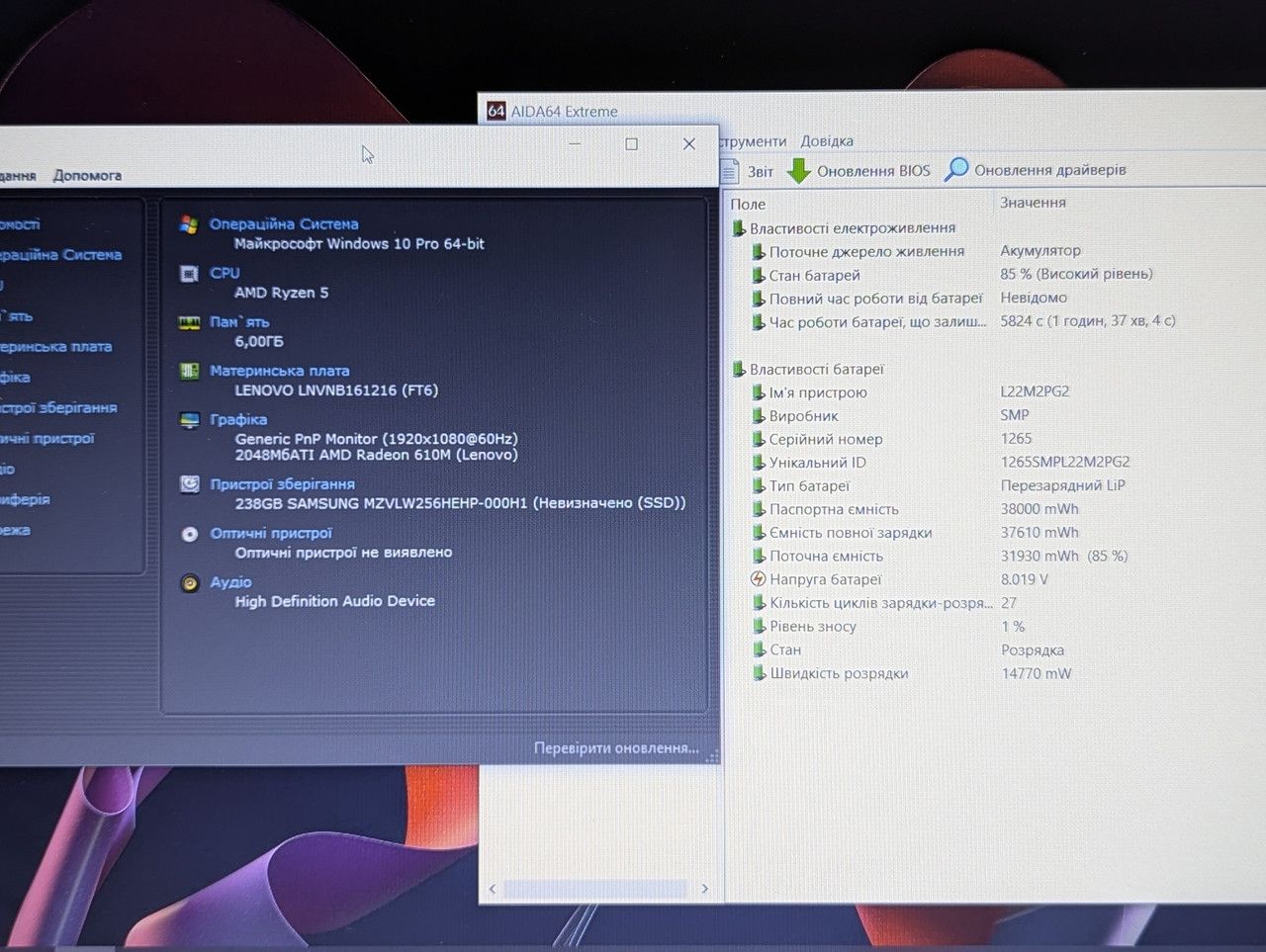Open the Звіт report toolbar button
The height and width of the screenshot is (952, 1266).
[748, 171]
